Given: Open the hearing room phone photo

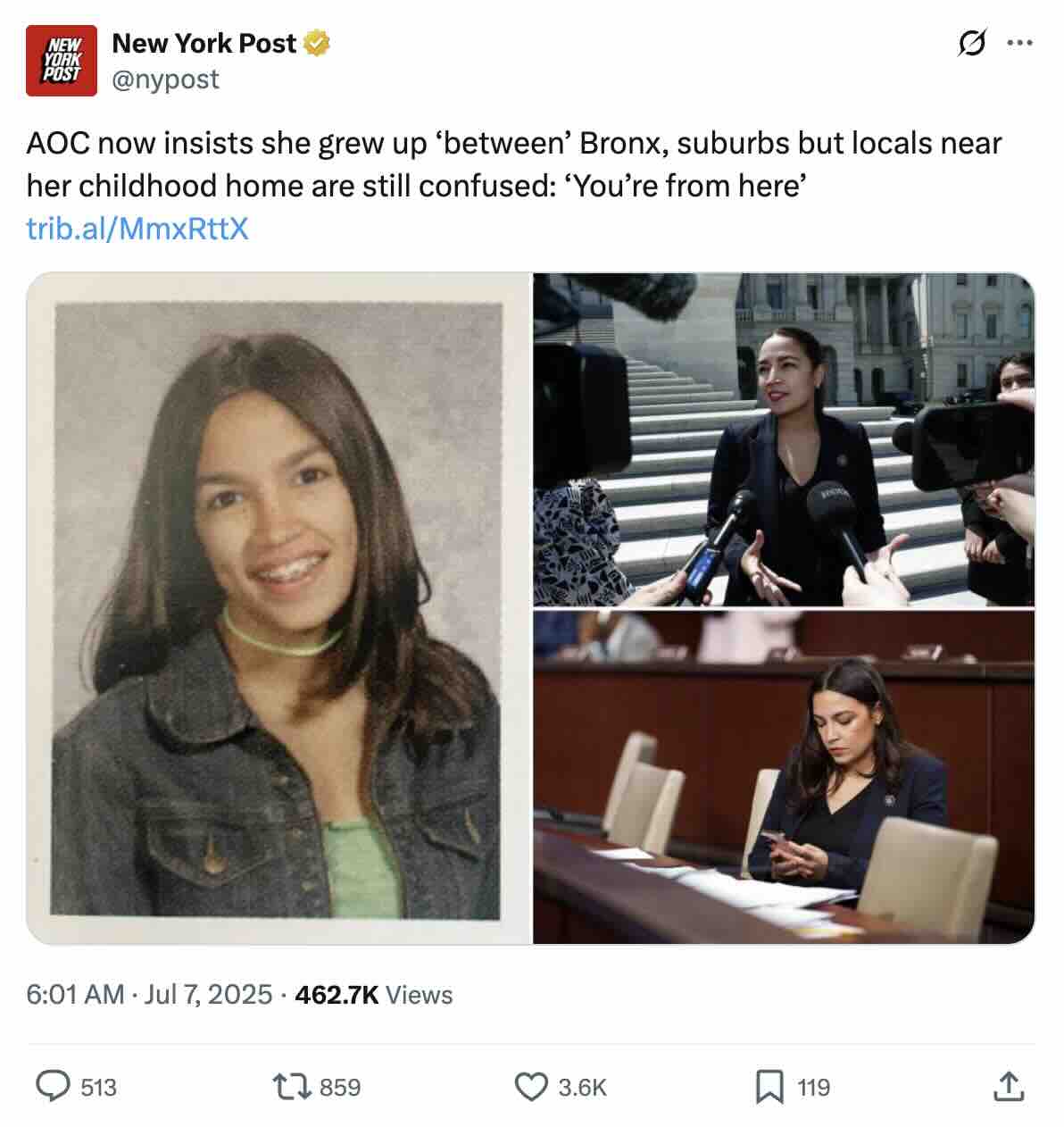Looking at the screenshot, I should (x=784, y=777).
